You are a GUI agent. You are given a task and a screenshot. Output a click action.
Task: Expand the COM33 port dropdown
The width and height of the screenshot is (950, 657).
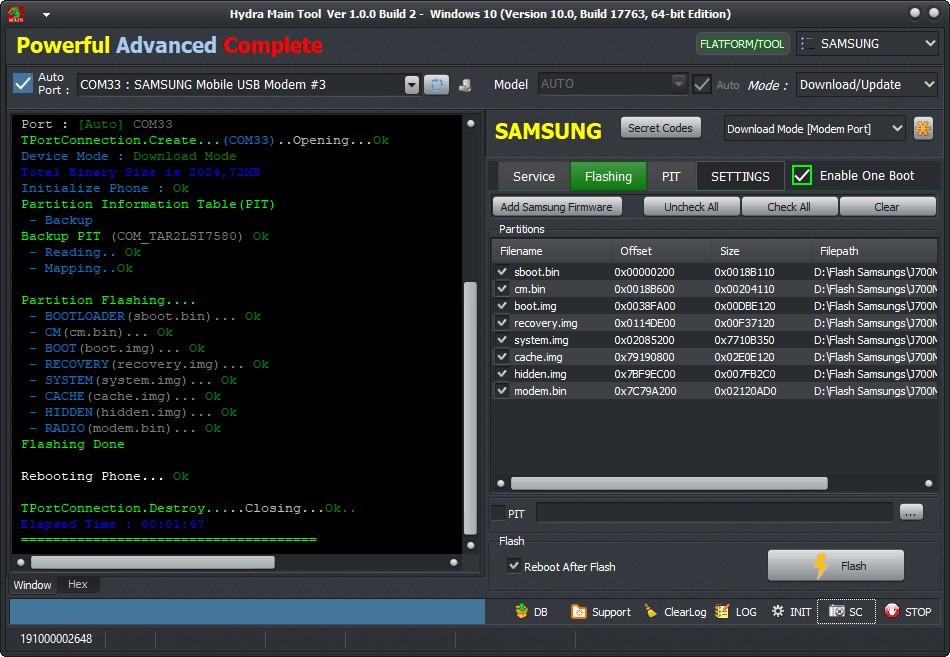(x=412, y=85)
